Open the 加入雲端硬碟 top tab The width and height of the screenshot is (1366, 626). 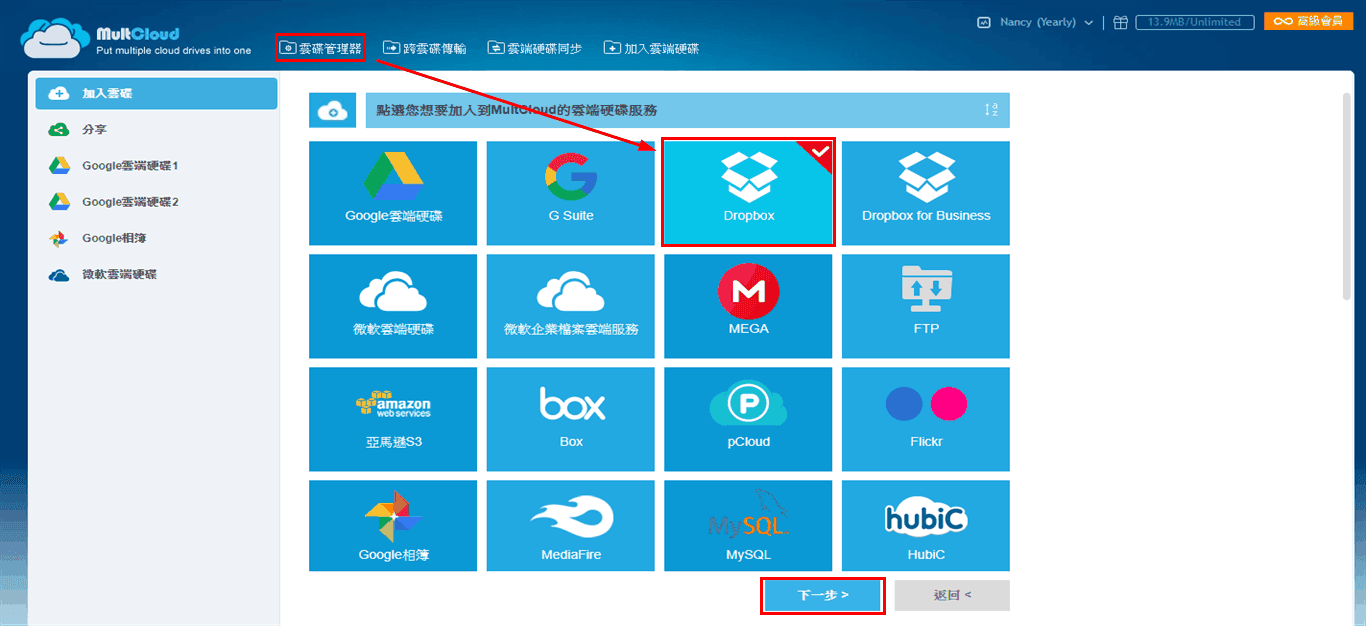652,48
